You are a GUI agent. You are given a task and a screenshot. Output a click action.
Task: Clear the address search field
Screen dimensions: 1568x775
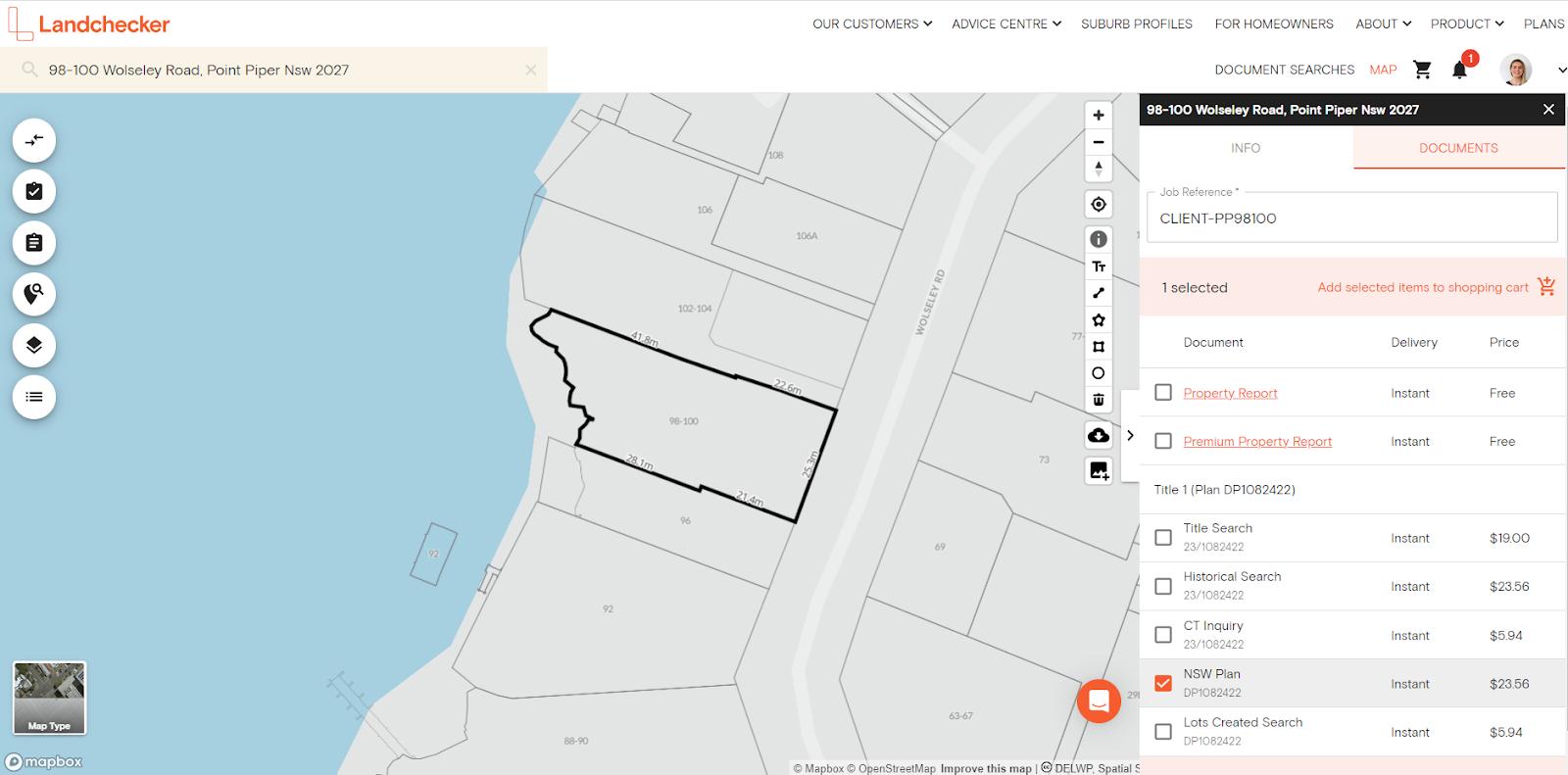click(530, 70)
